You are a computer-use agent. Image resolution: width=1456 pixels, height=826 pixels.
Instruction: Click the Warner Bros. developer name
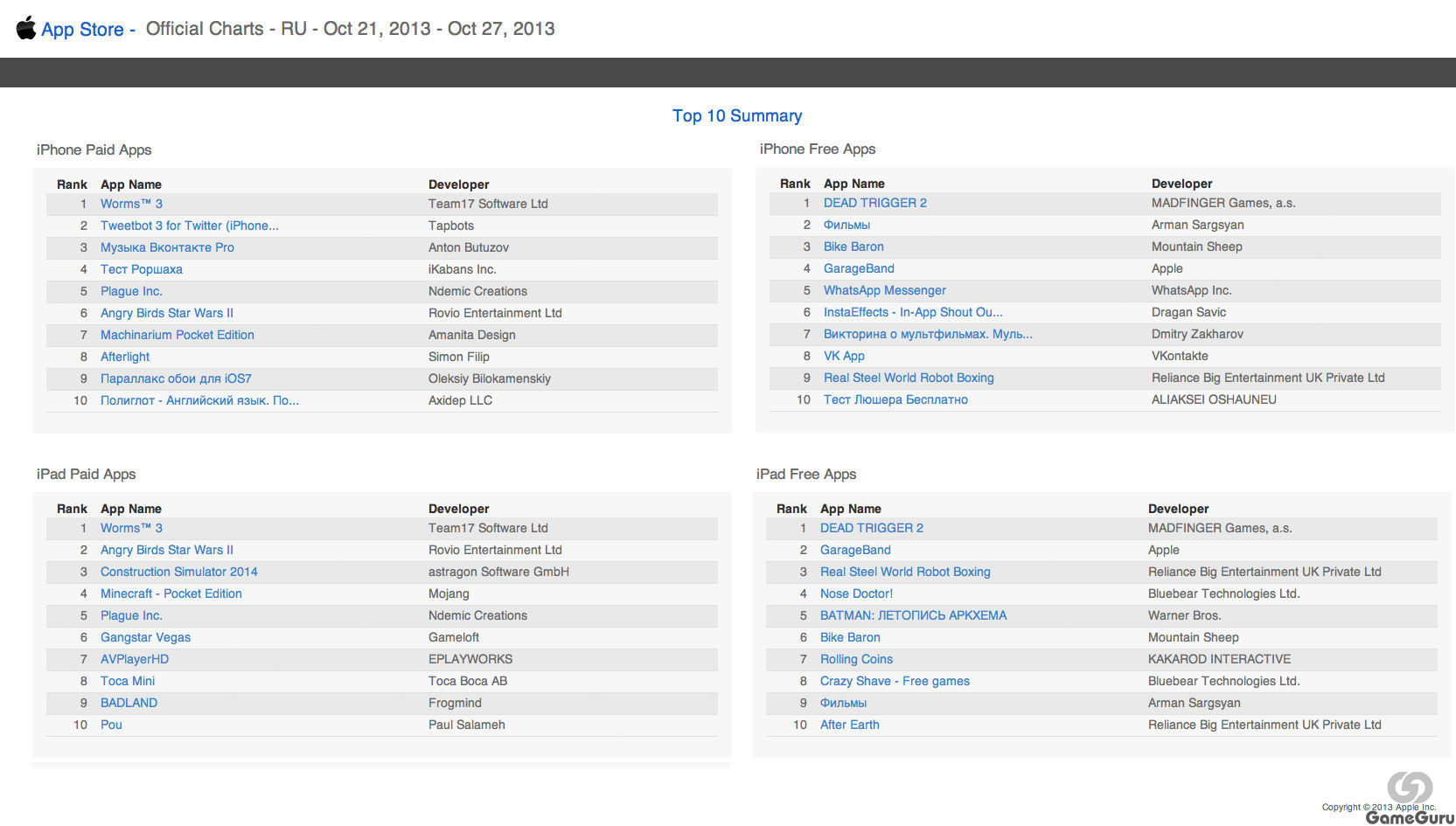tap(1184, 615)
